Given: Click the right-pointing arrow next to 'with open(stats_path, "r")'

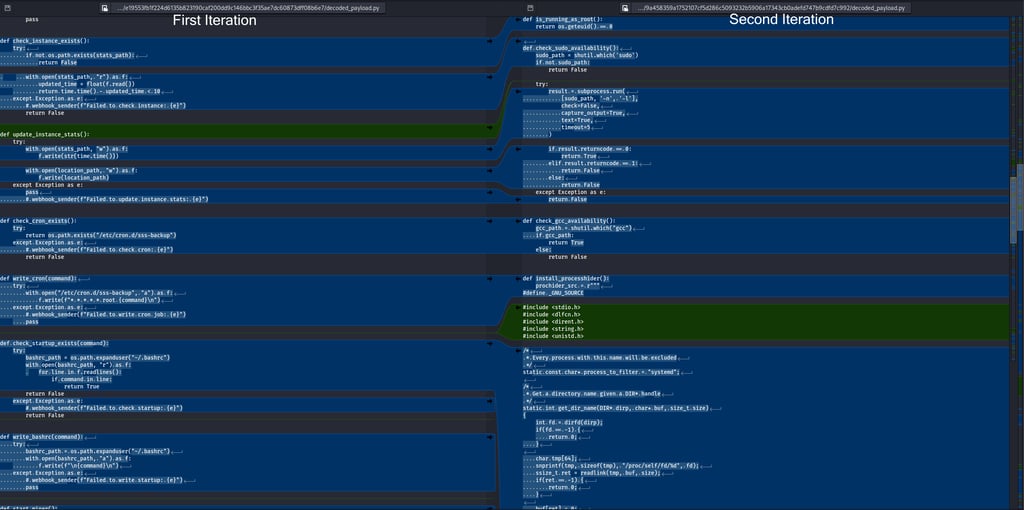Looking at the screenshot, I should point(490,76).
